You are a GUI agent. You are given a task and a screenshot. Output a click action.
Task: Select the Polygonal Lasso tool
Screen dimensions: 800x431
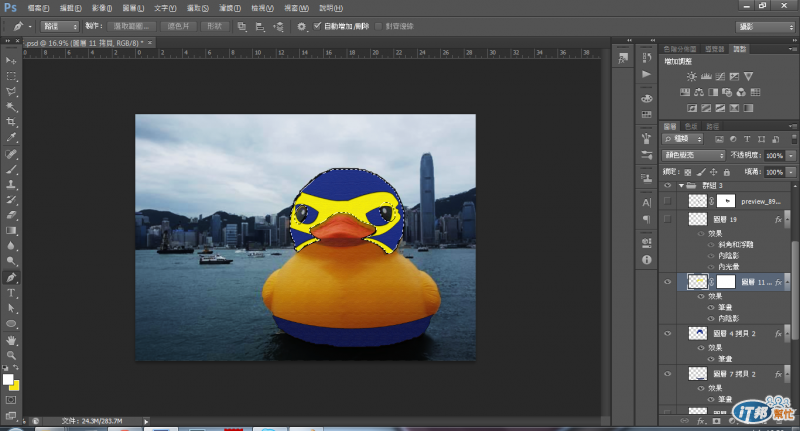pos(11,91)
